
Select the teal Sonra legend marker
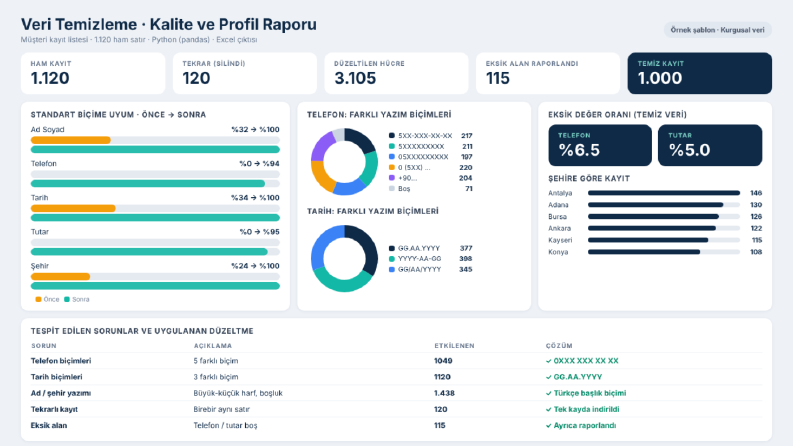coord(67,299)
